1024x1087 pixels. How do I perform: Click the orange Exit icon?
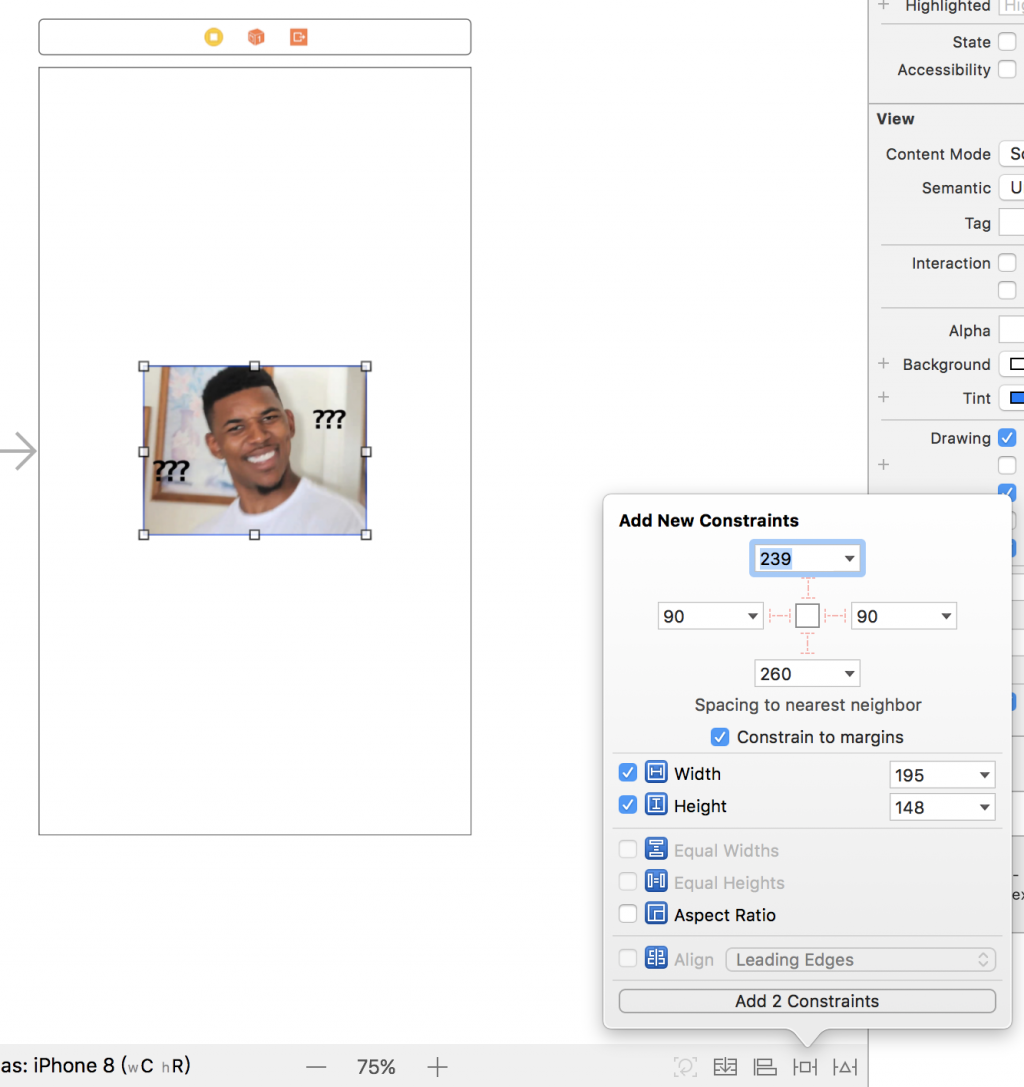[299, 37]
